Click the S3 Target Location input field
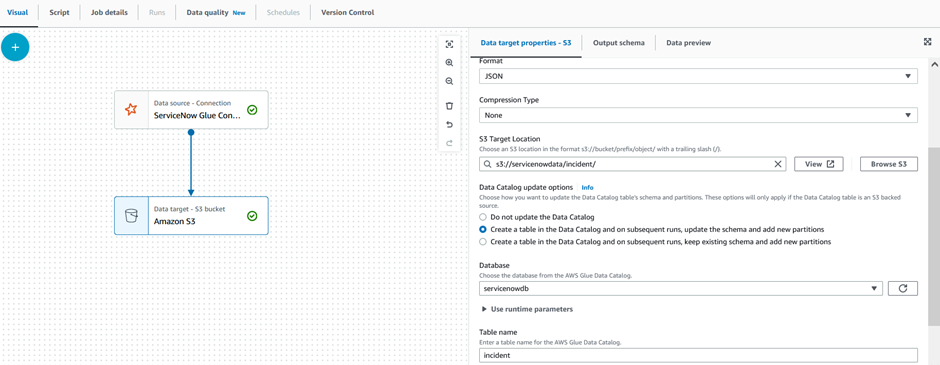940x365 pixels. pos(632,164)
